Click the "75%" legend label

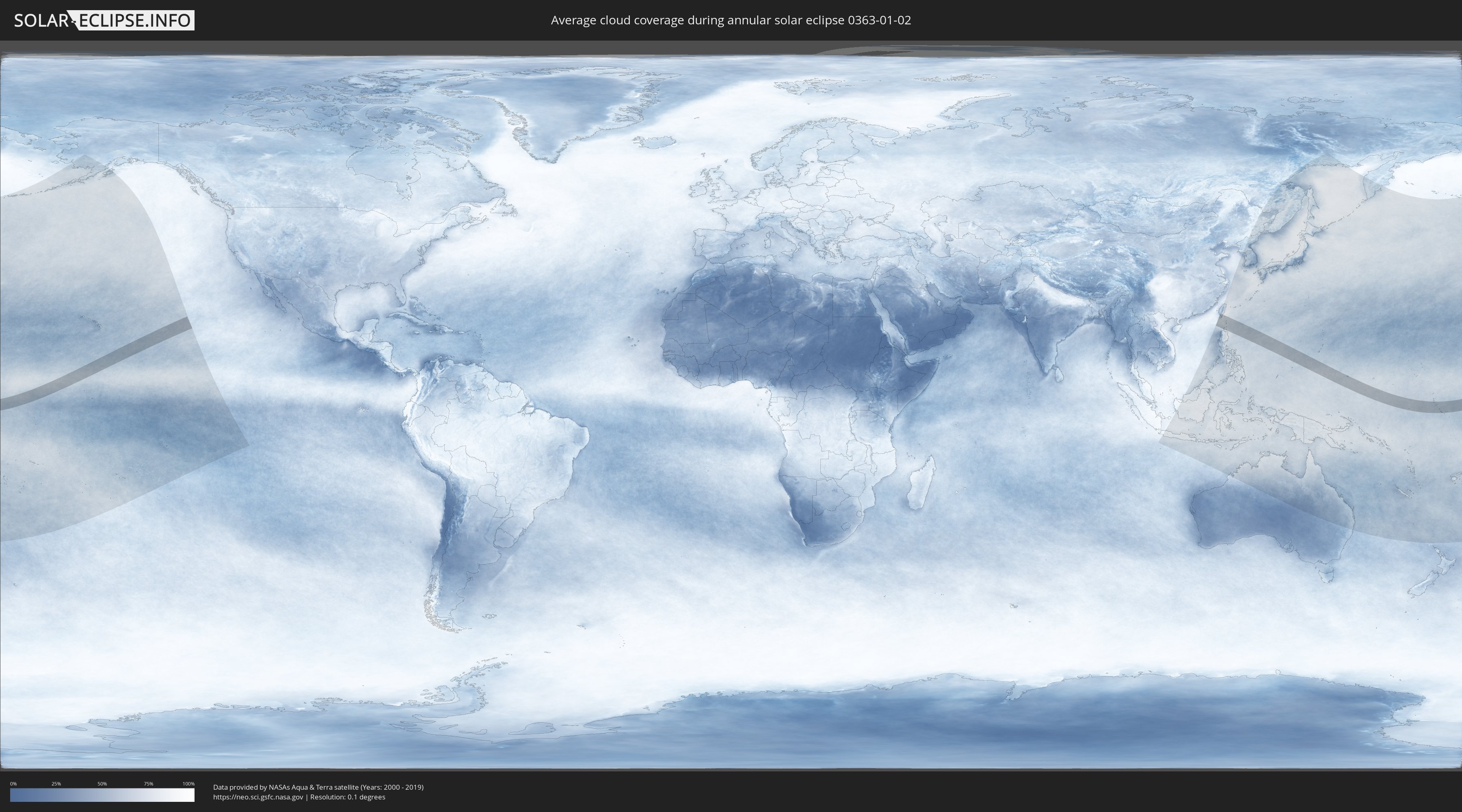[148, 784]
